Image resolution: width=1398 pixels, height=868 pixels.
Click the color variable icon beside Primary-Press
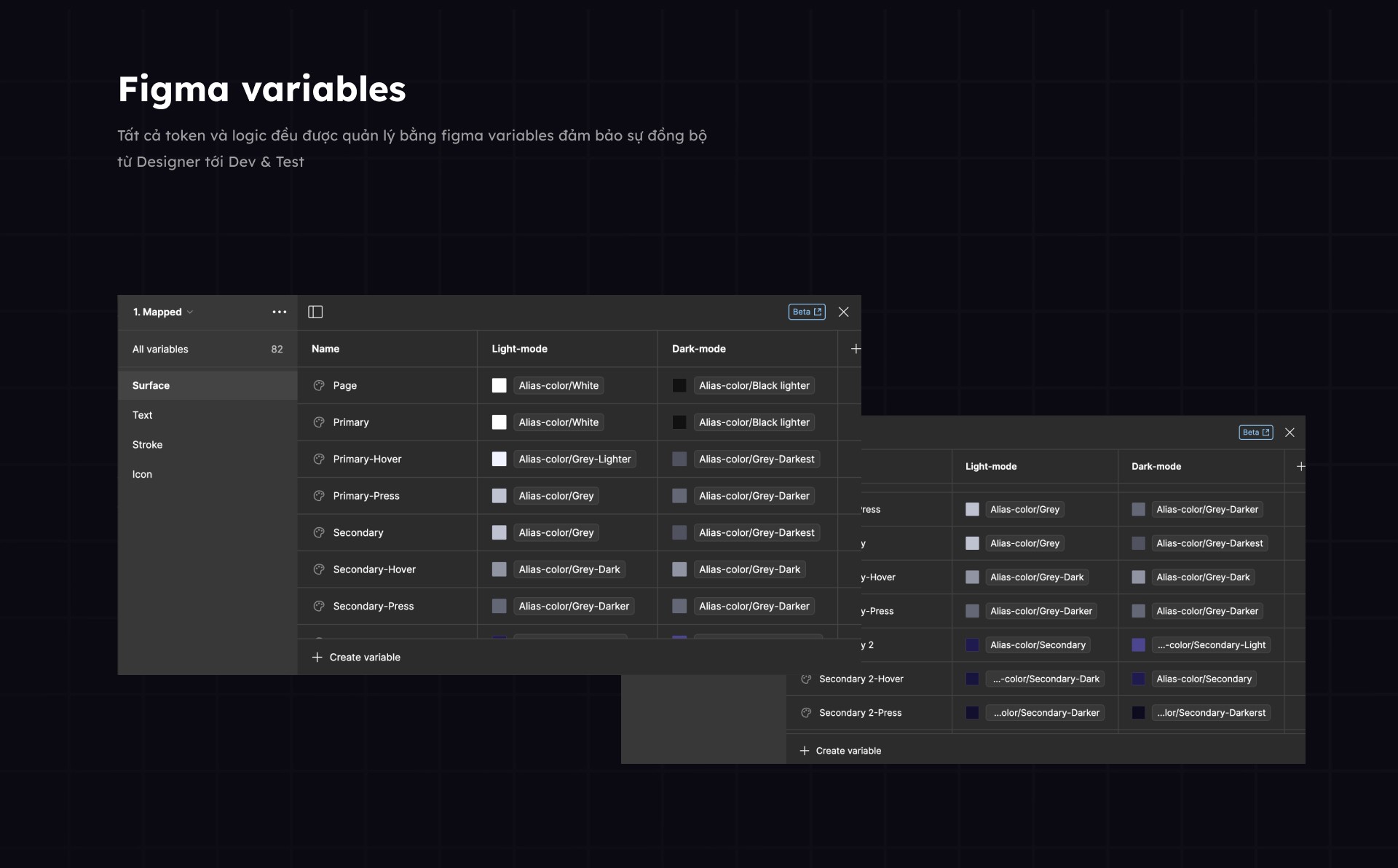(x=319, y=496)
